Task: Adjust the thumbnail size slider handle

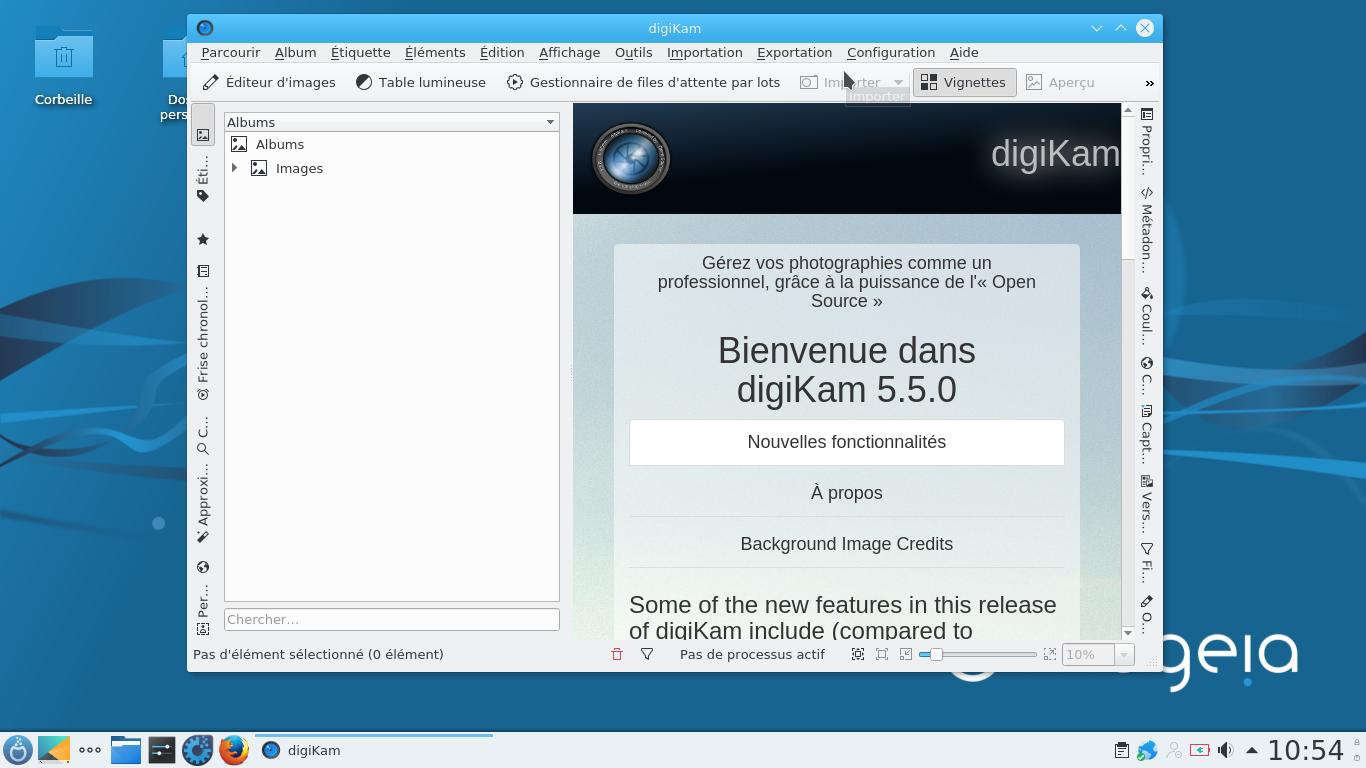Action: click(x=936, y=654)
